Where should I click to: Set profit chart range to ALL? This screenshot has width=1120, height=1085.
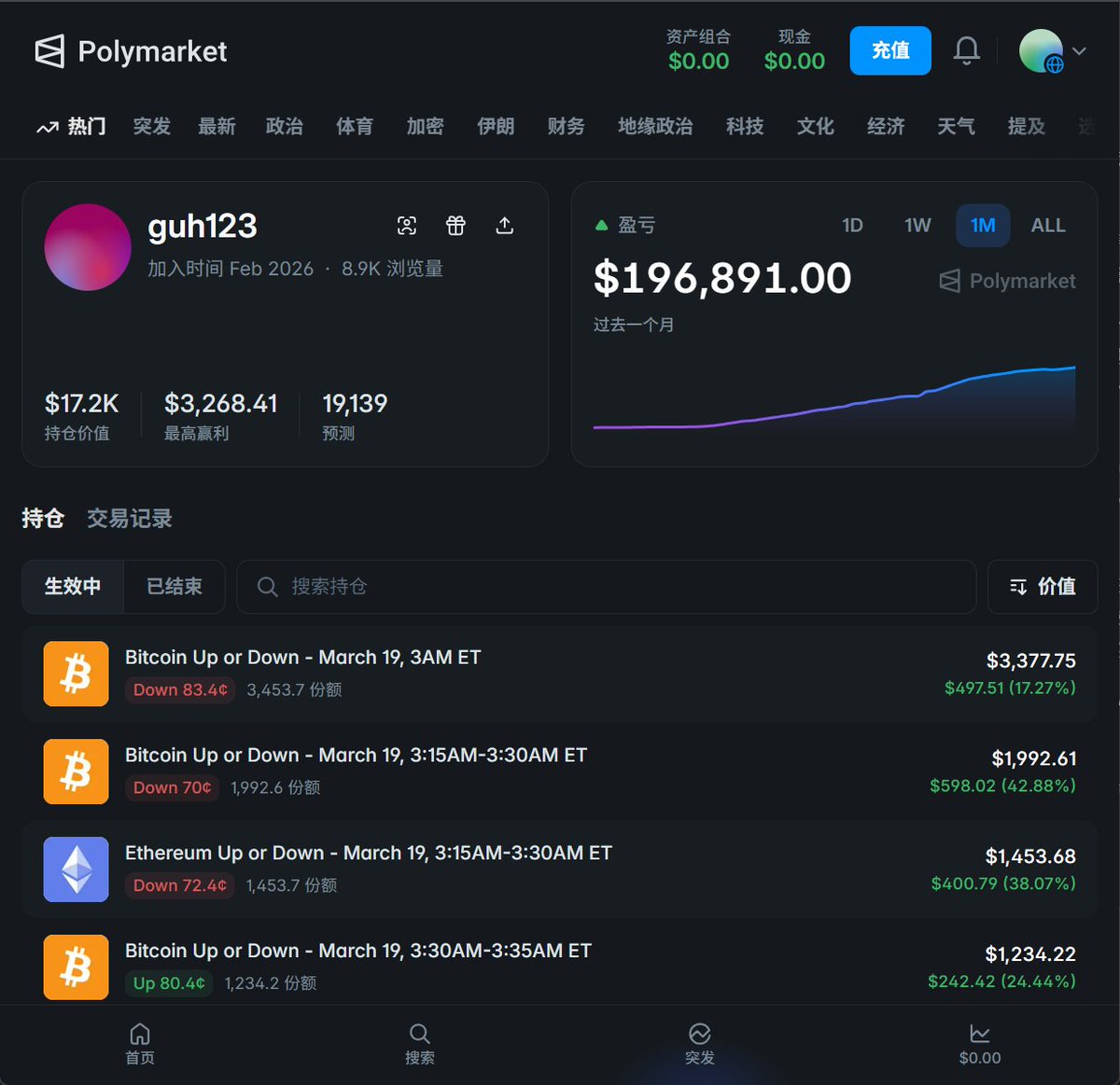pyautogui.click(x=1048, y=226)
